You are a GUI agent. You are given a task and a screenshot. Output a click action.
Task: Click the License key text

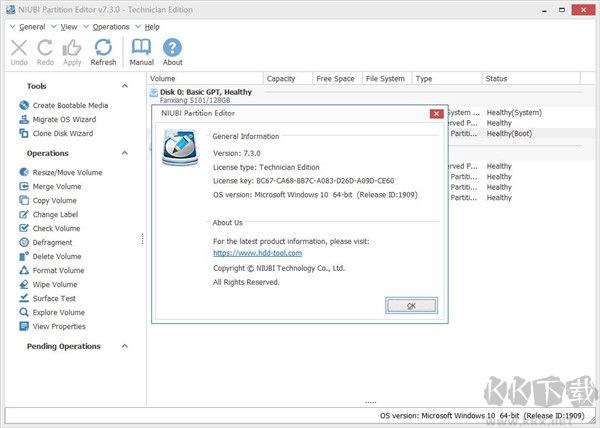point(303,181)
